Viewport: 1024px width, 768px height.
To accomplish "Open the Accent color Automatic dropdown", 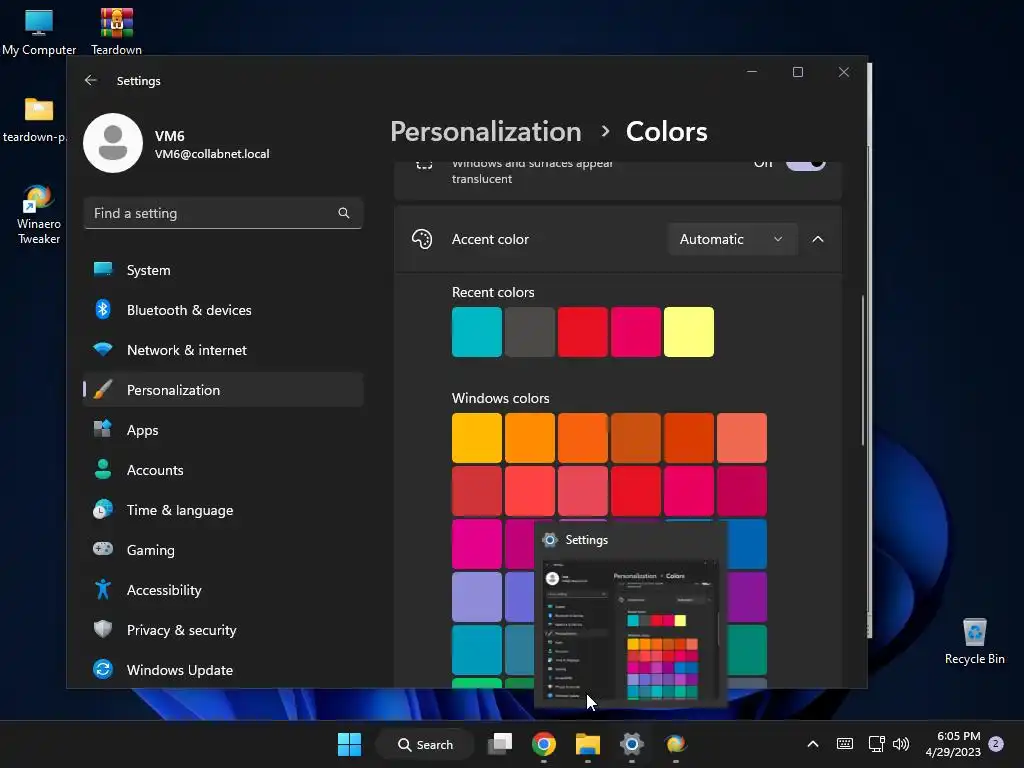I will point(732,239).
